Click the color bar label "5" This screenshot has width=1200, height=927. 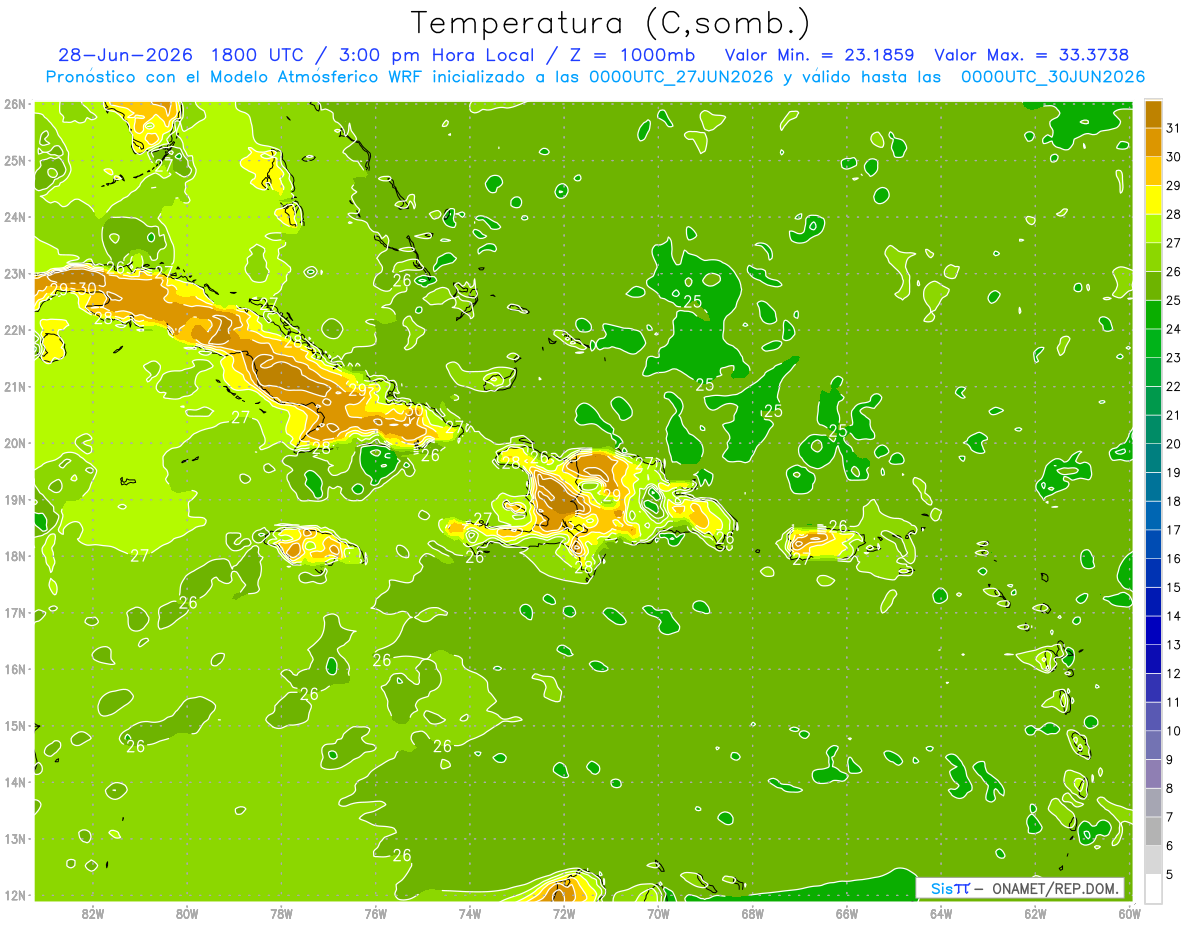[x=1170, y=875]
